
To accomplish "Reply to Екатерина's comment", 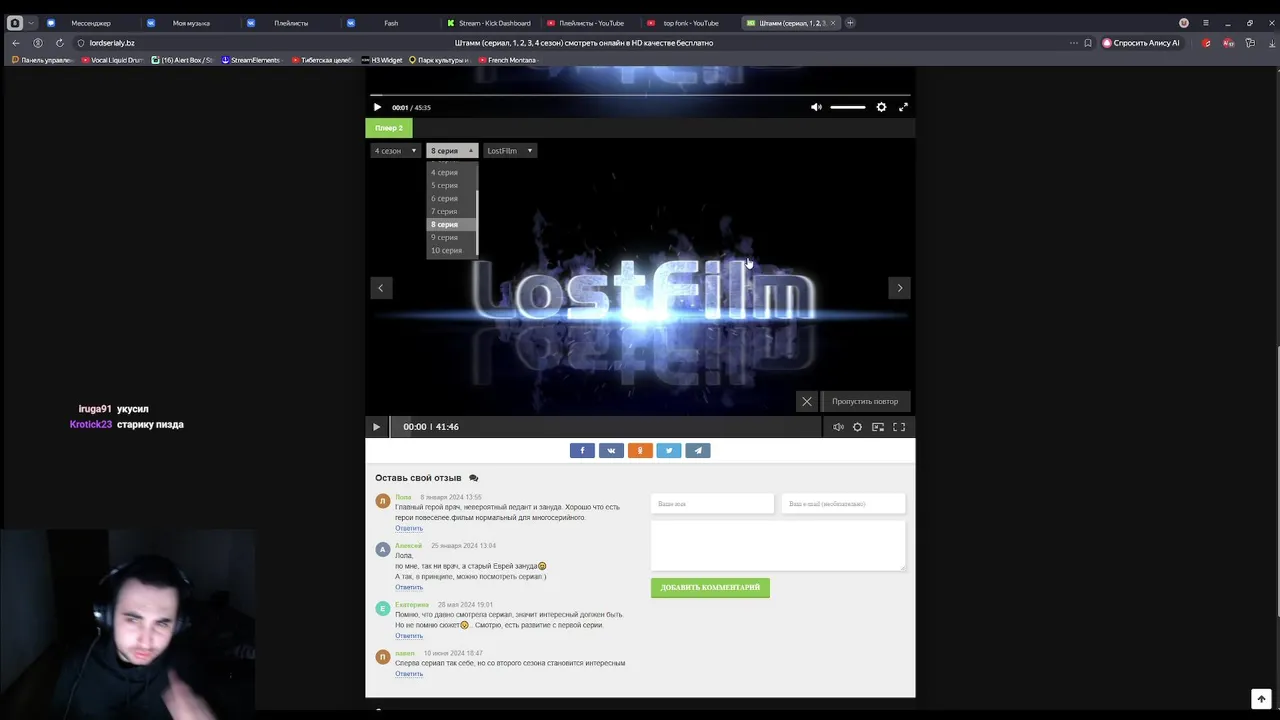I will click(x=409, y=636).
